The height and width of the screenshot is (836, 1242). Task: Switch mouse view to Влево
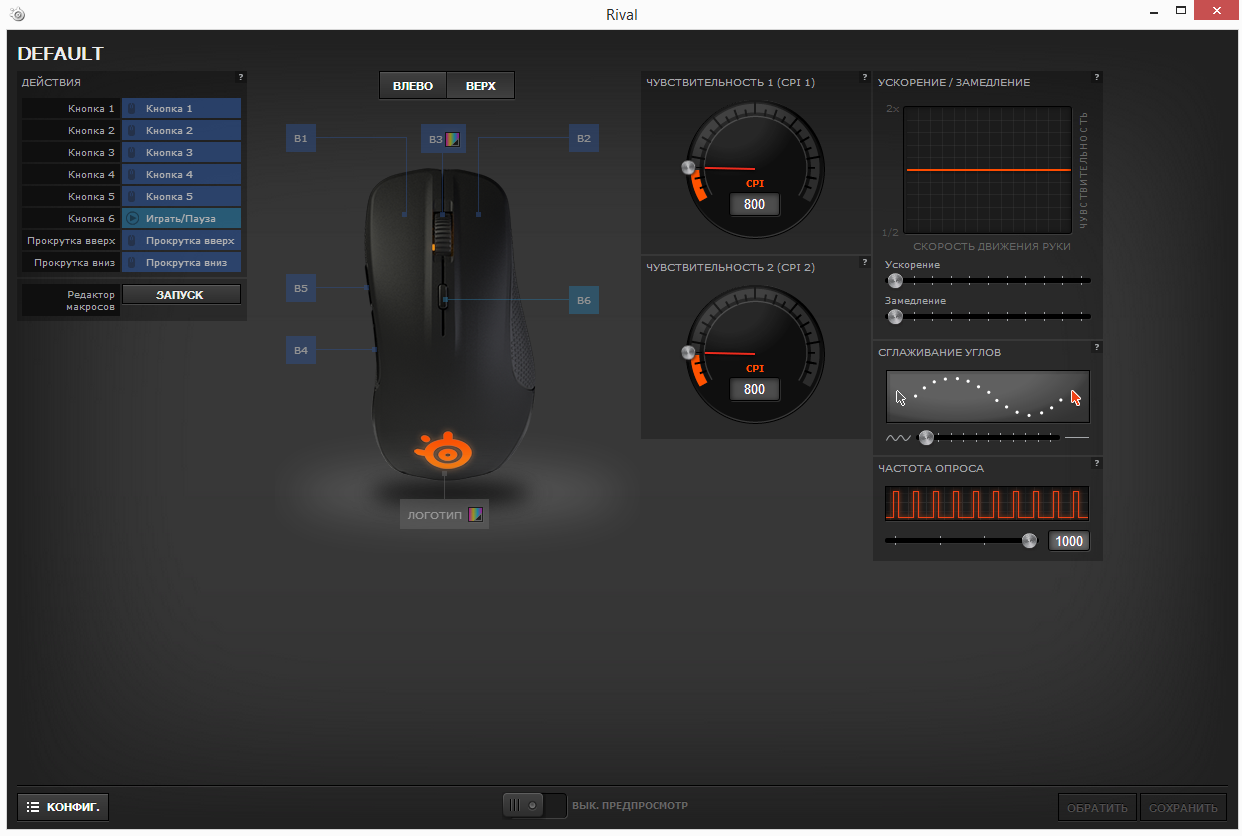coord(413,86)
